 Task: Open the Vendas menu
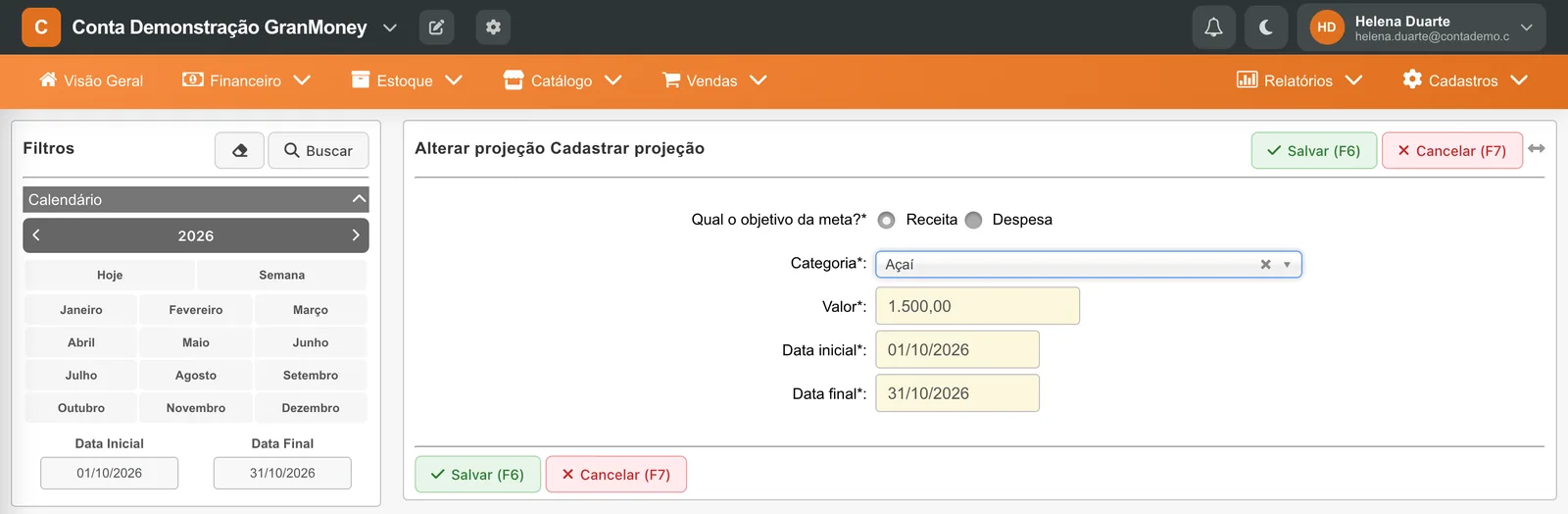[714, 80]
